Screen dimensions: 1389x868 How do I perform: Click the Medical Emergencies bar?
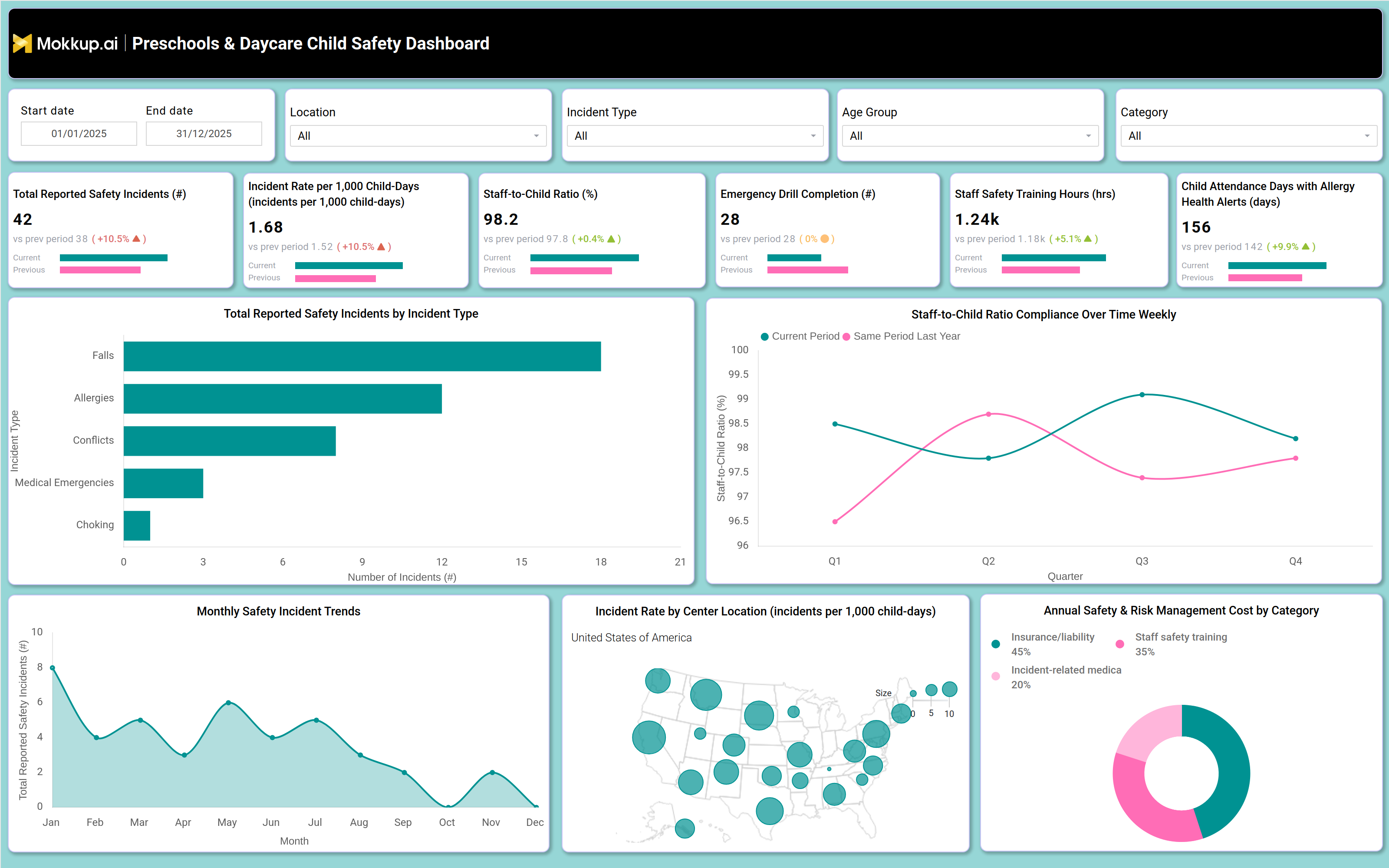[x=164, y=483]
